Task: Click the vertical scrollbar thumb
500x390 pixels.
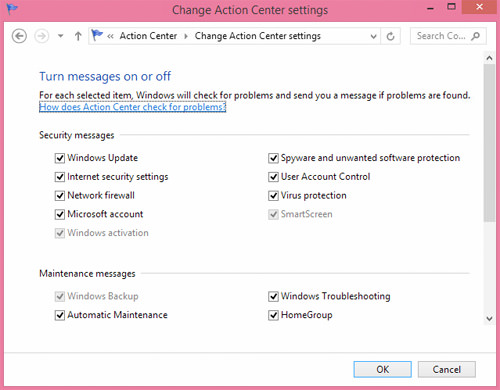Action: (x=489, y=143)
